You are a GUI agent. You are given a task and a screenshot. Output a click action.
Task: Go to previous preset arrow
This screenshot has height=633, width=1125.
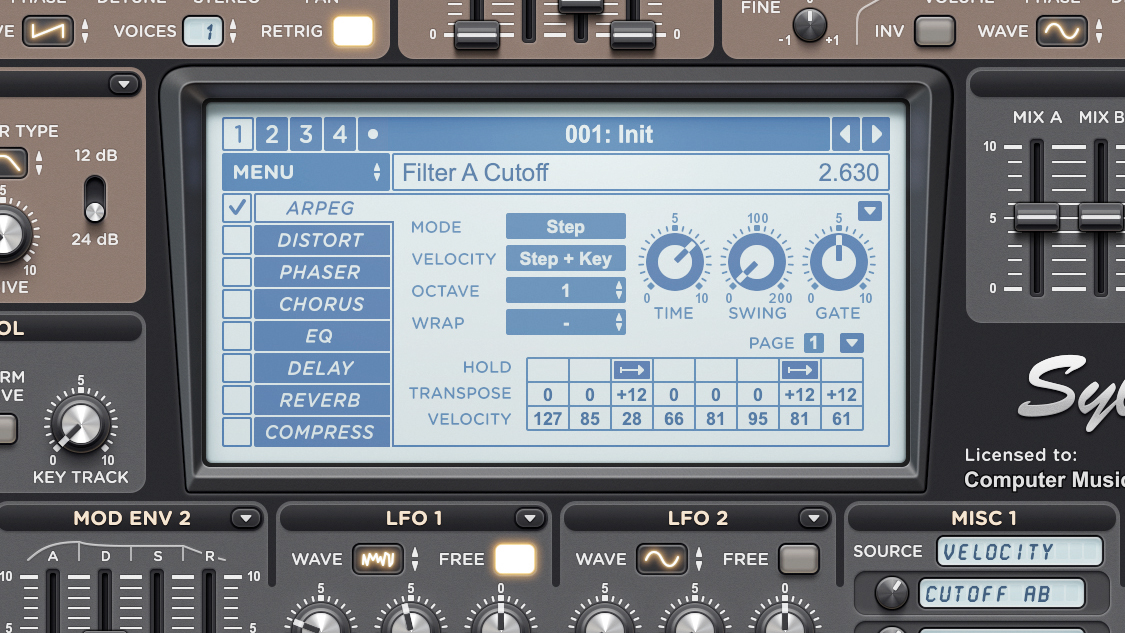point(846,134)
